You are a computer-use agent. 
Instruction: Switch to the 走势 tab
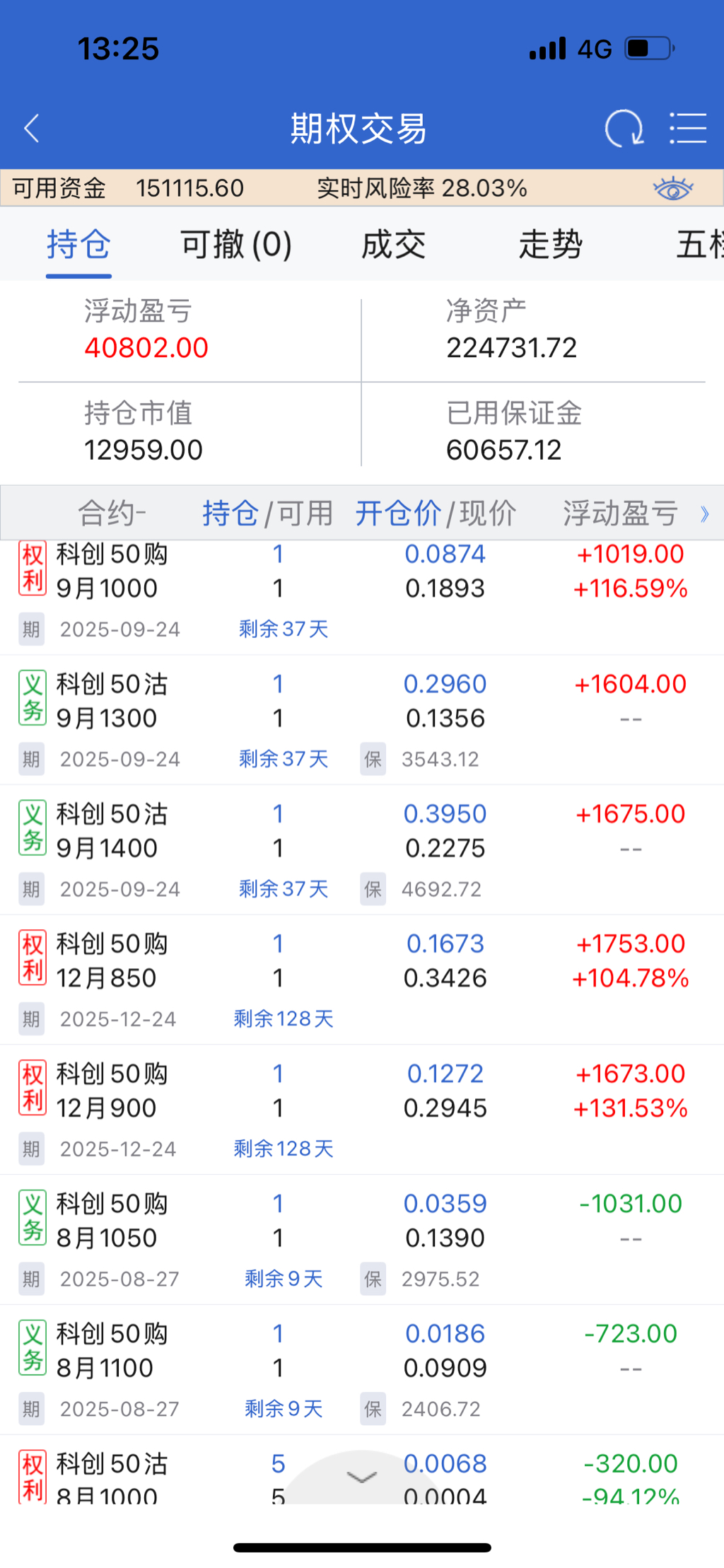(551, 245)
